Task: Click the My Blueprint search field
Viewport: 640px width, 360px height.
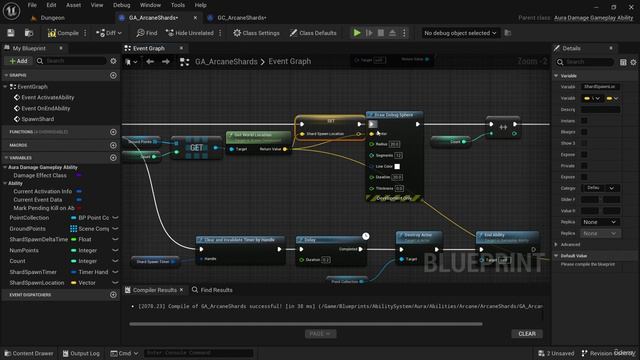Action: click(71, 61)
